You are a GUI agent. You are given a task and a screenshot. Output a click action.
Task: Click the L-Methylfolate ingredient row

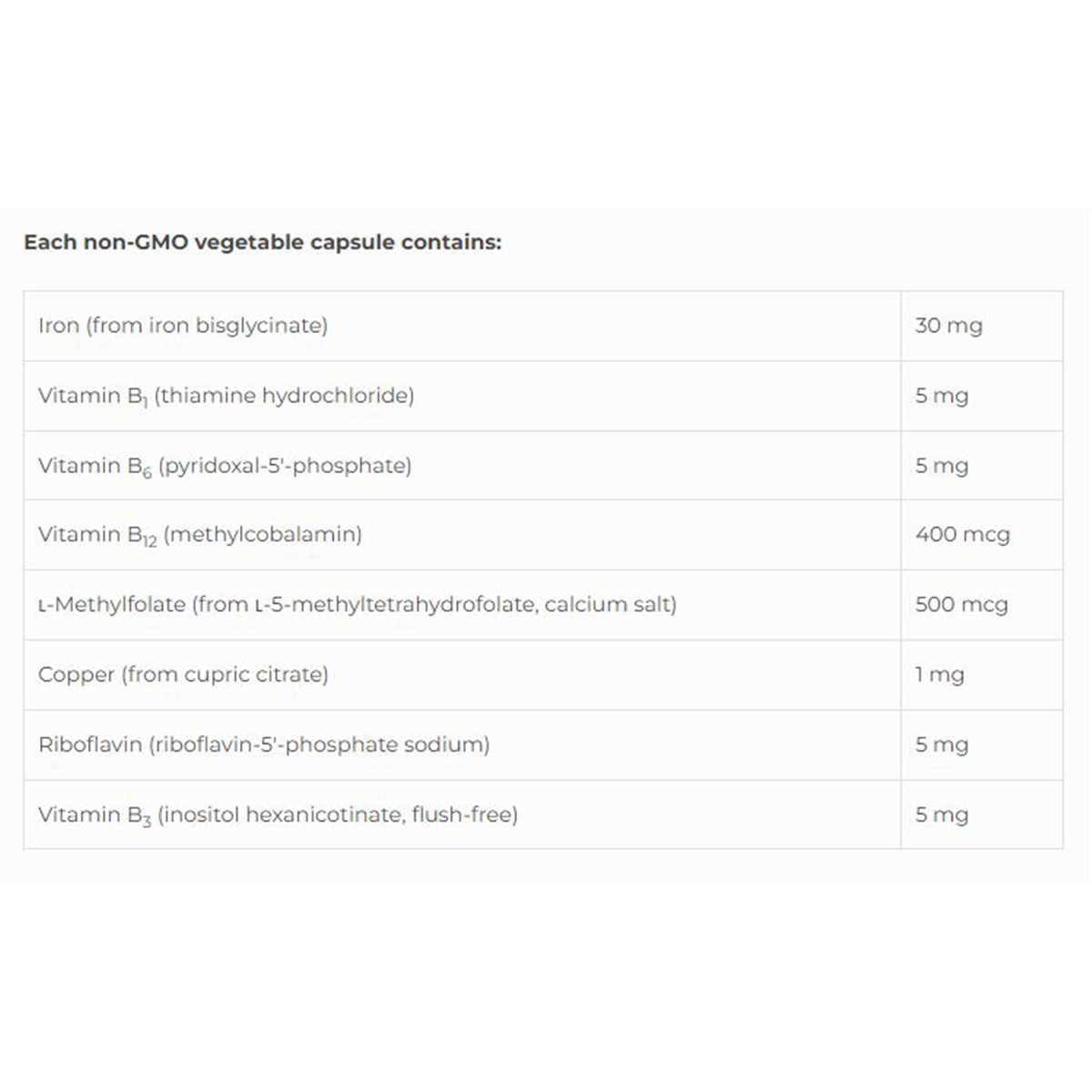(x=357, y=605)
